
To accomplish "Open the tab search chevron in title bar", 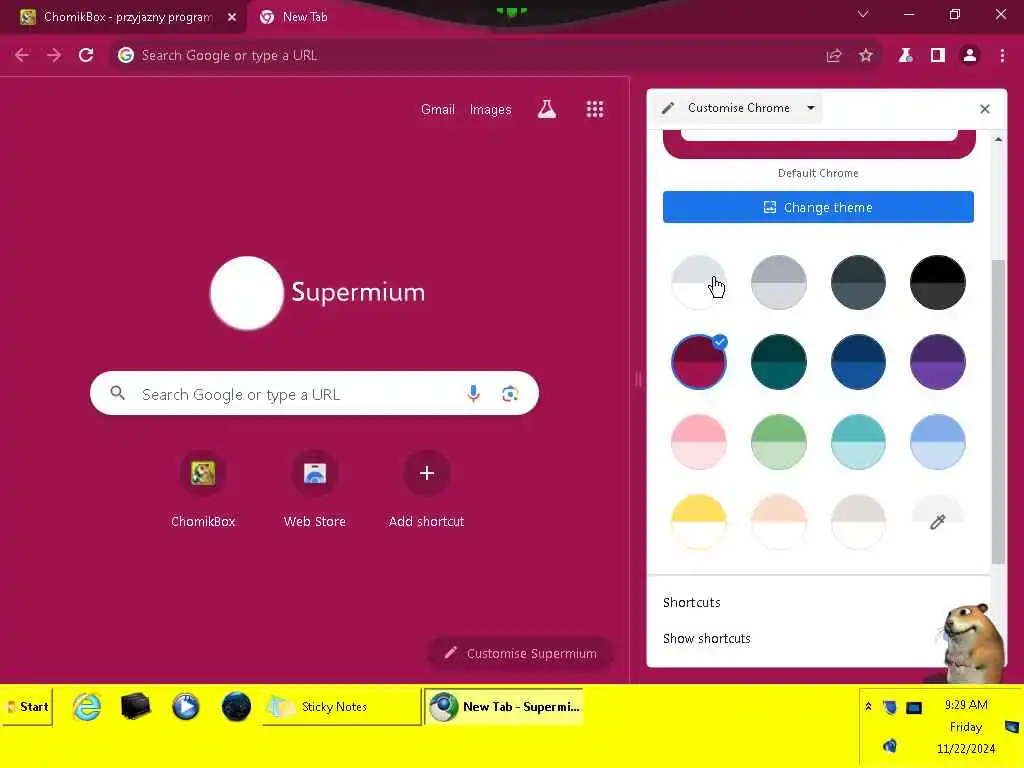I will tap(863, 14).
